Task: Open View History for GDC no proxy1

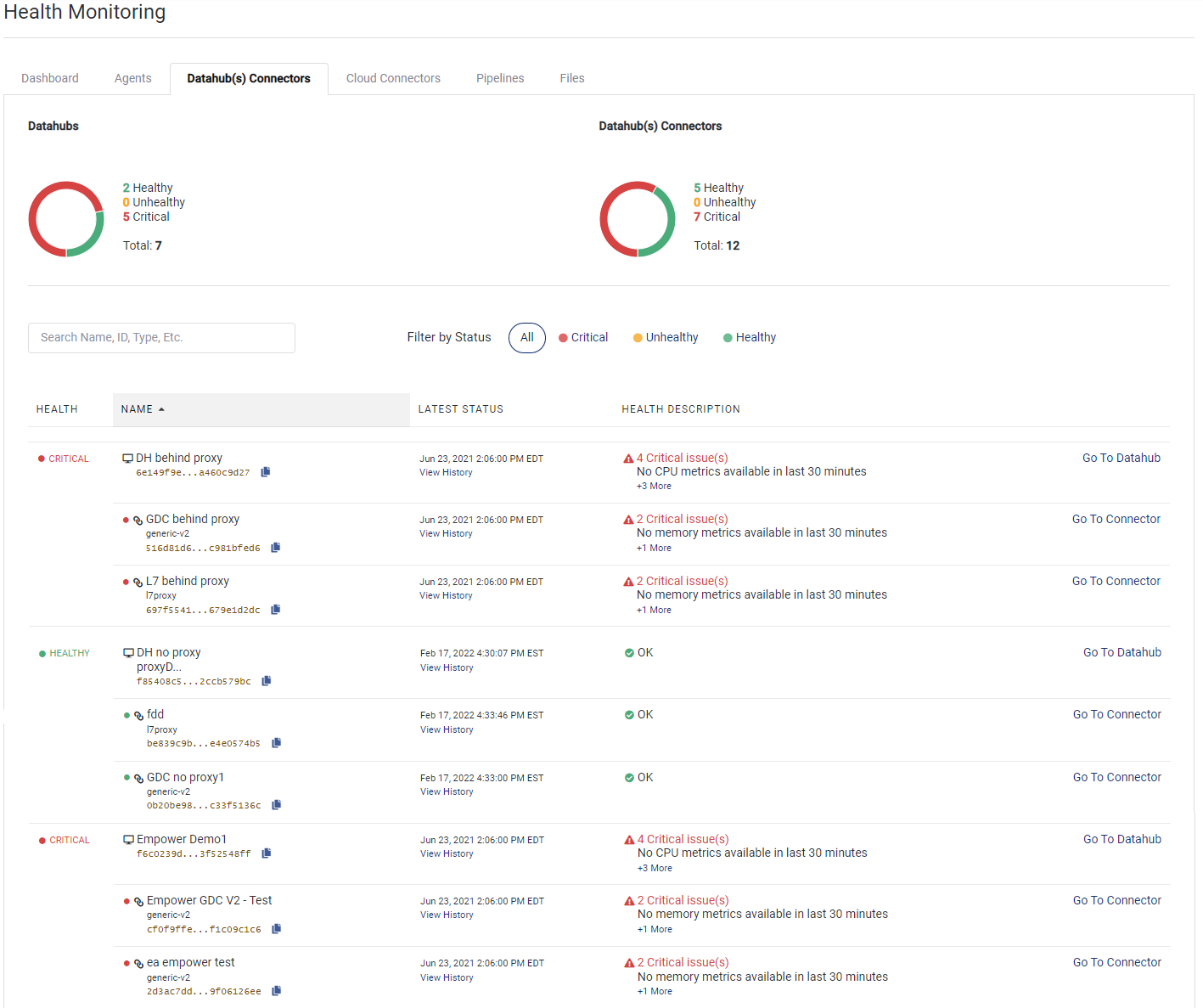Action: coord(446,791)
